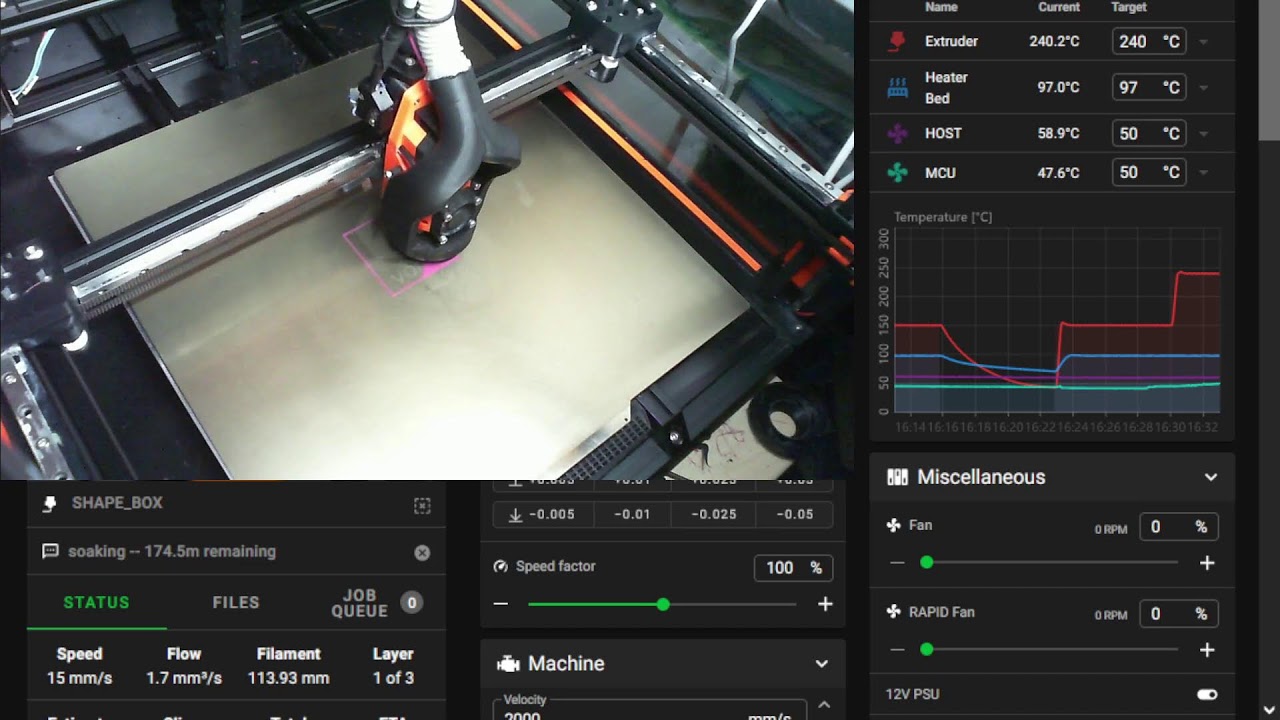Lower Z offset by -0.01
Viewport: 1280px width, 720px height.
pyautogui.click(x=632, y=514)
